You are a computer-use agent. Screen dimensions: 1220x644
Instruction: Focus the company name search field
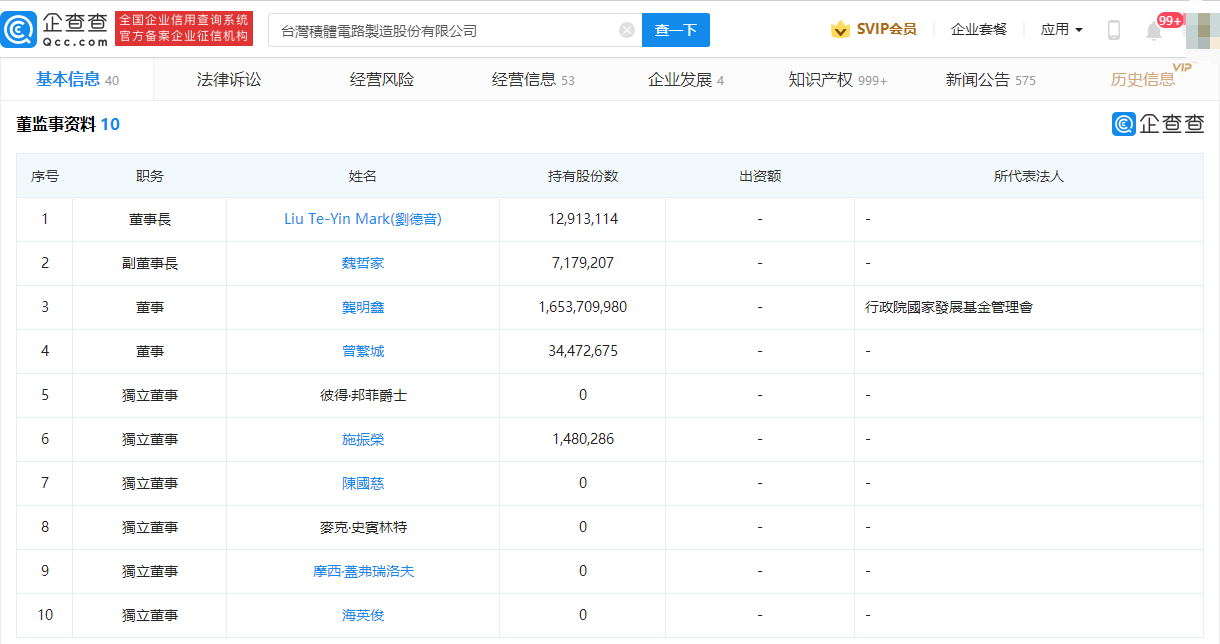point(455,30)
